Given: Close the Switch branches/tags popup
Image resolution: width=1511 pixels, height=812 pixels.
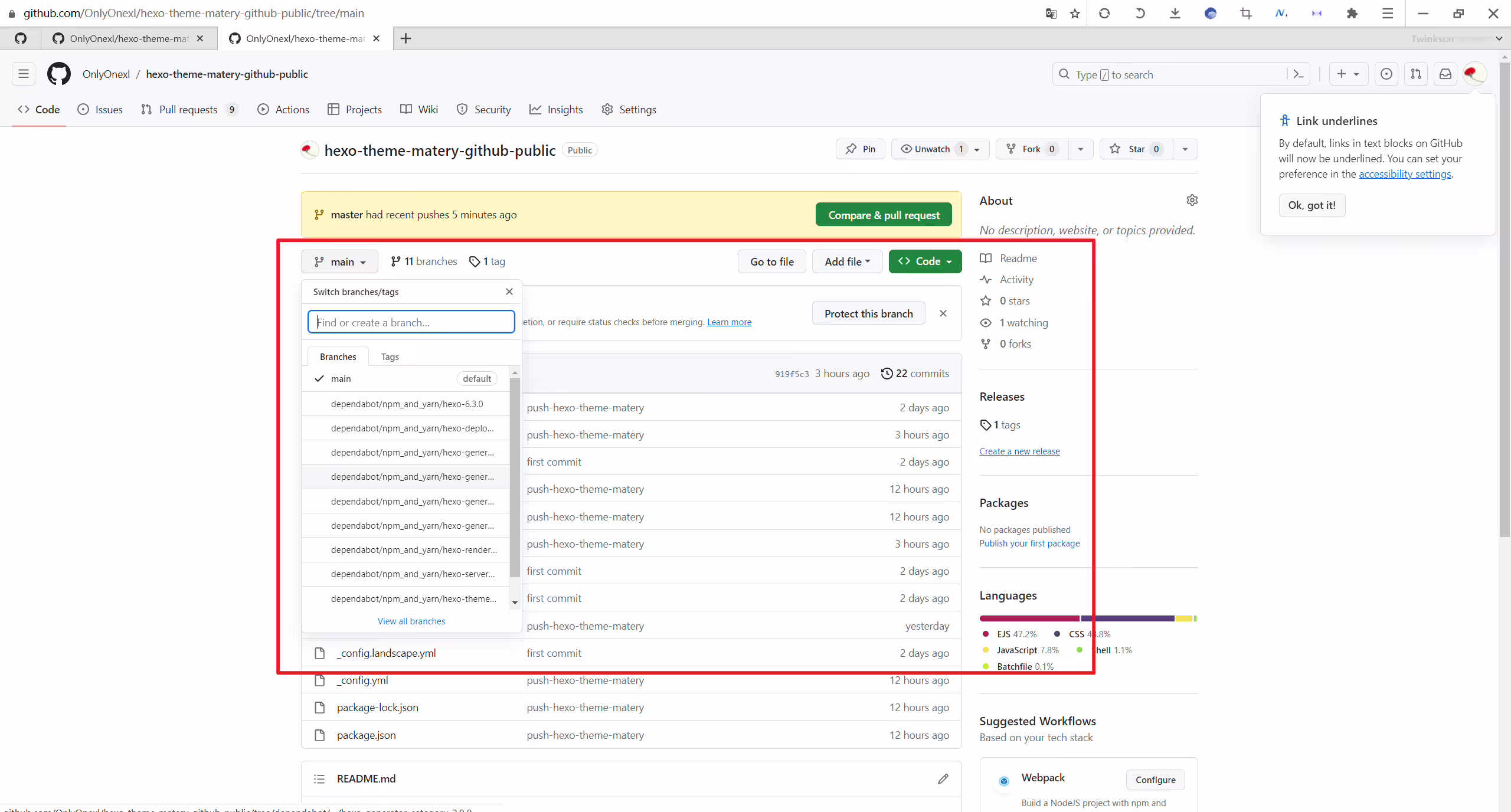Looking at the screenshot, I should [509, 292].
